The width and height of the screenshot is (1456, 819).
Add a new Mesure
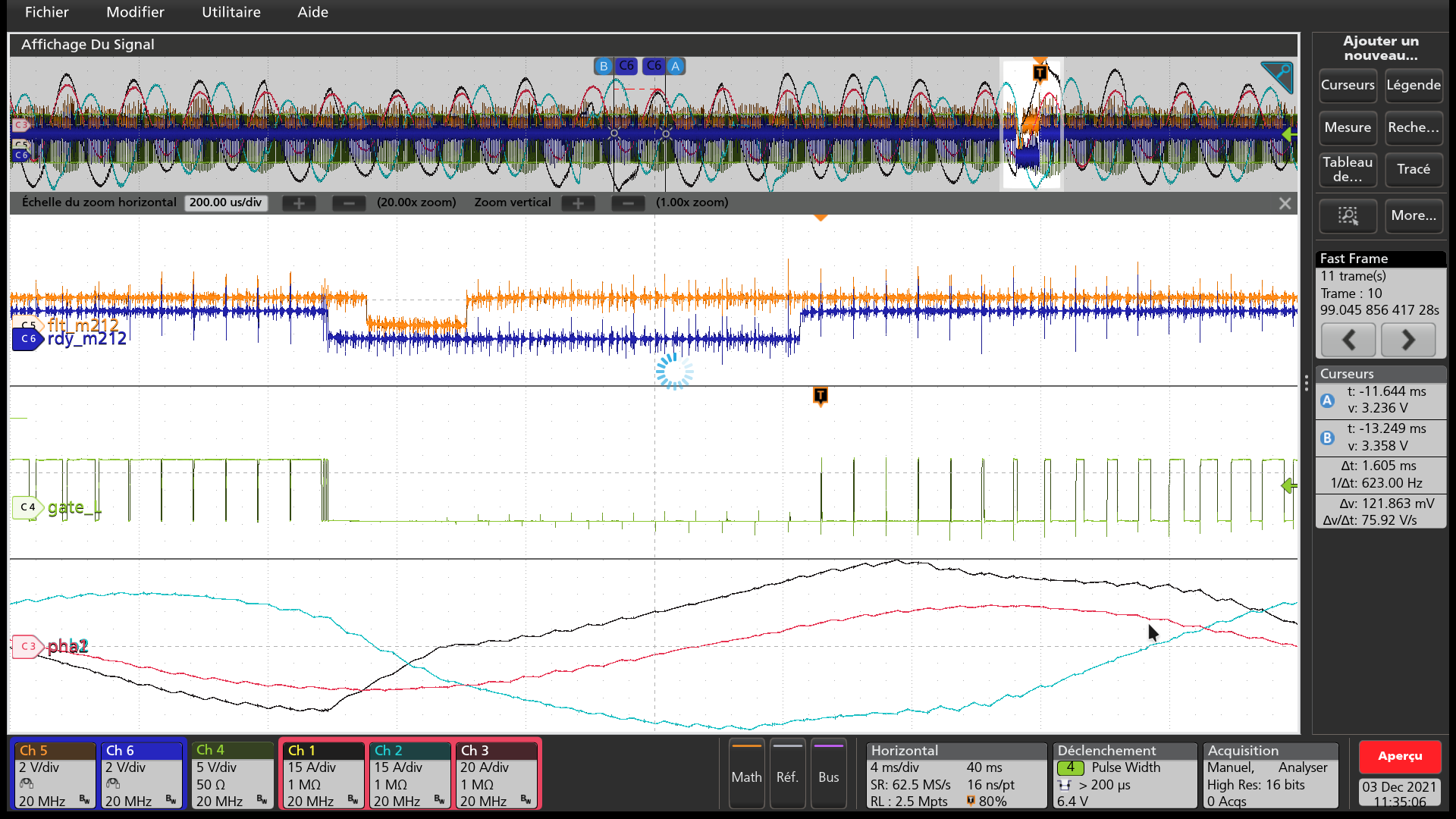click(1348, 127)
